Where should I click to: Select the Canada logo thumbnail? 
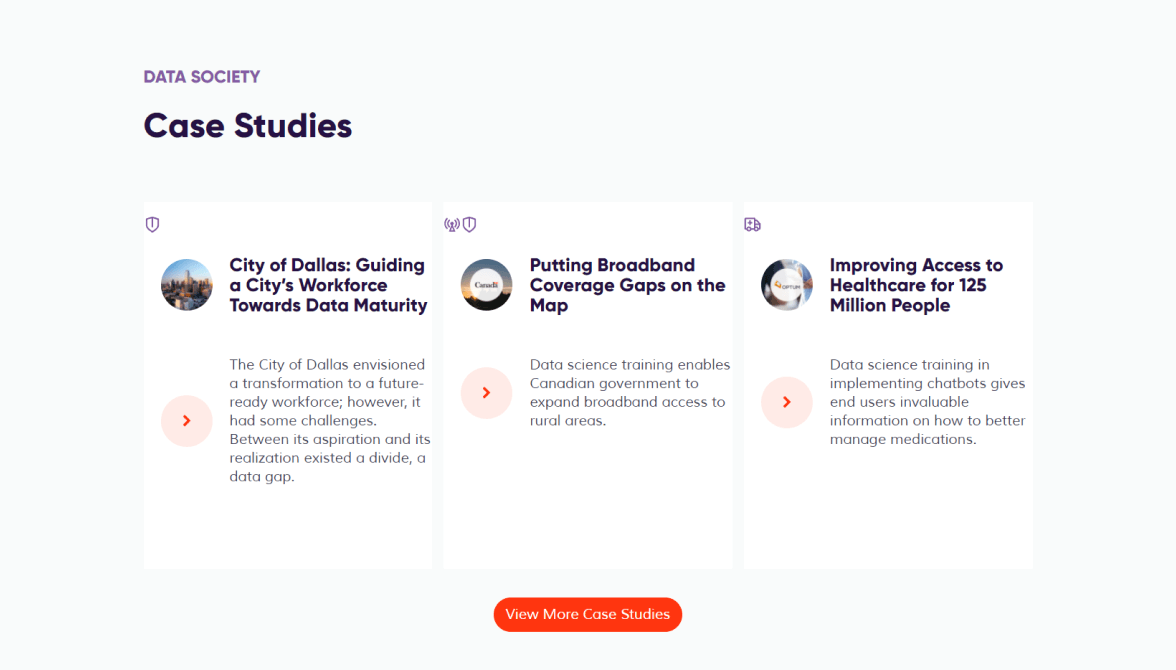487,285
